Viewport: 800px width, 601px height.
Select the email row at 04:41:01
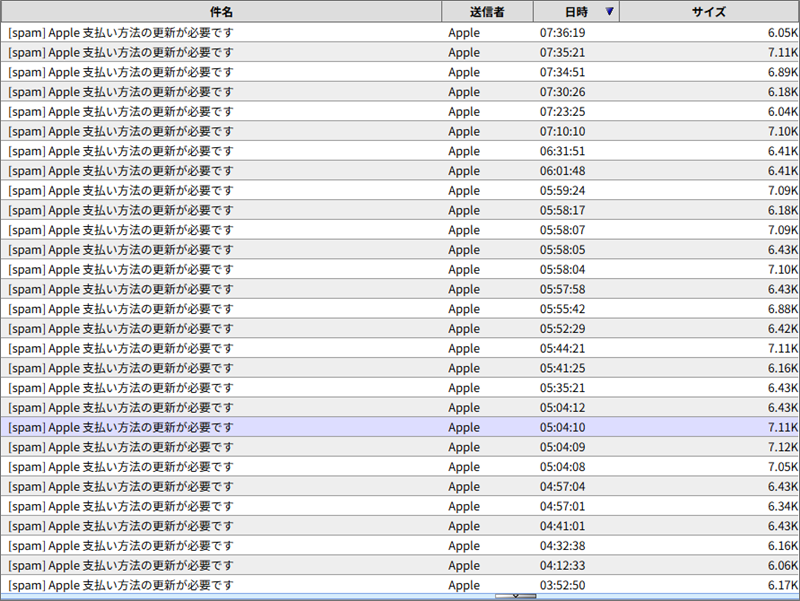tap(400, 526)
